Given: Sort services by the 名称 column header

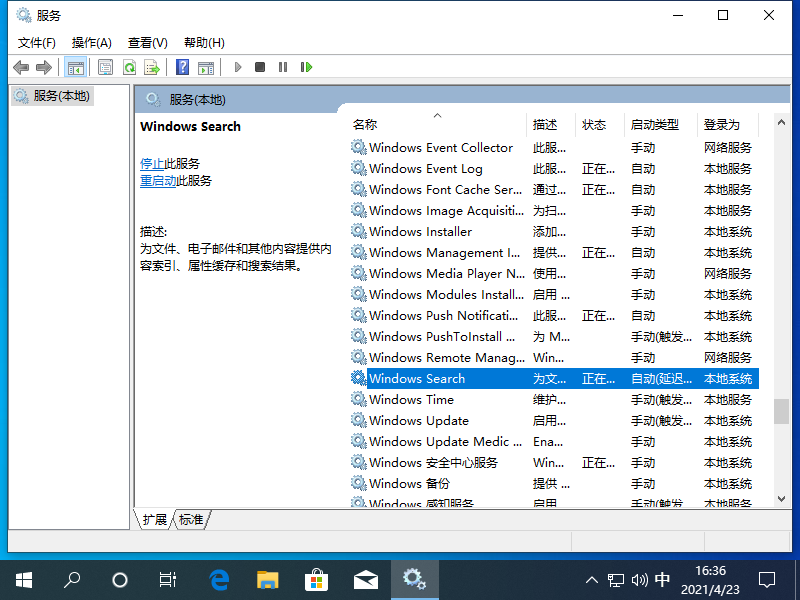Looking at the screenshot, I should click(x=365, y=125).
